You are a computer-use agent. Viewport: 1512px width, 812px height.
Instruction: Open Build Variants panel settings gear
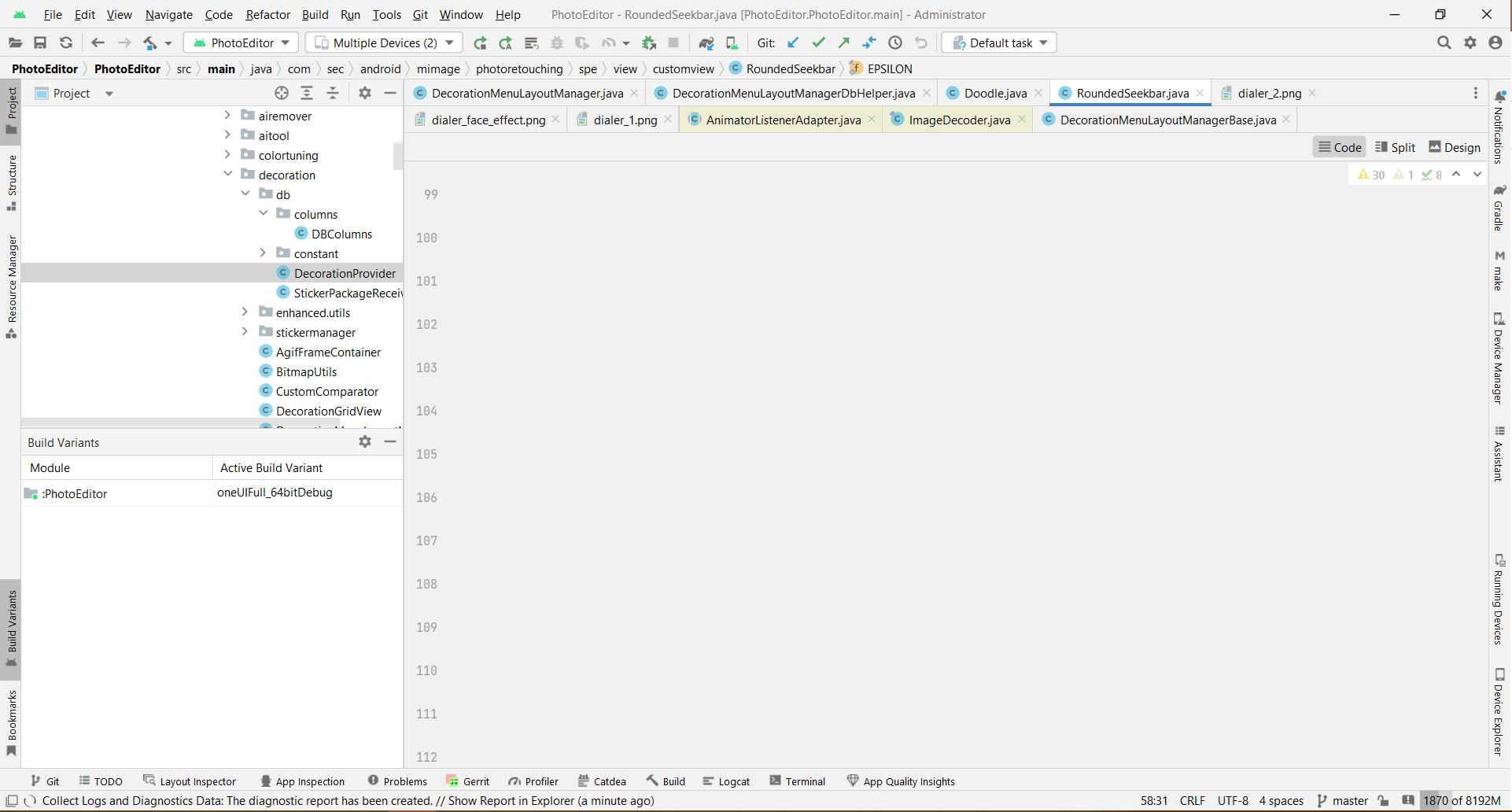point(364,441)
